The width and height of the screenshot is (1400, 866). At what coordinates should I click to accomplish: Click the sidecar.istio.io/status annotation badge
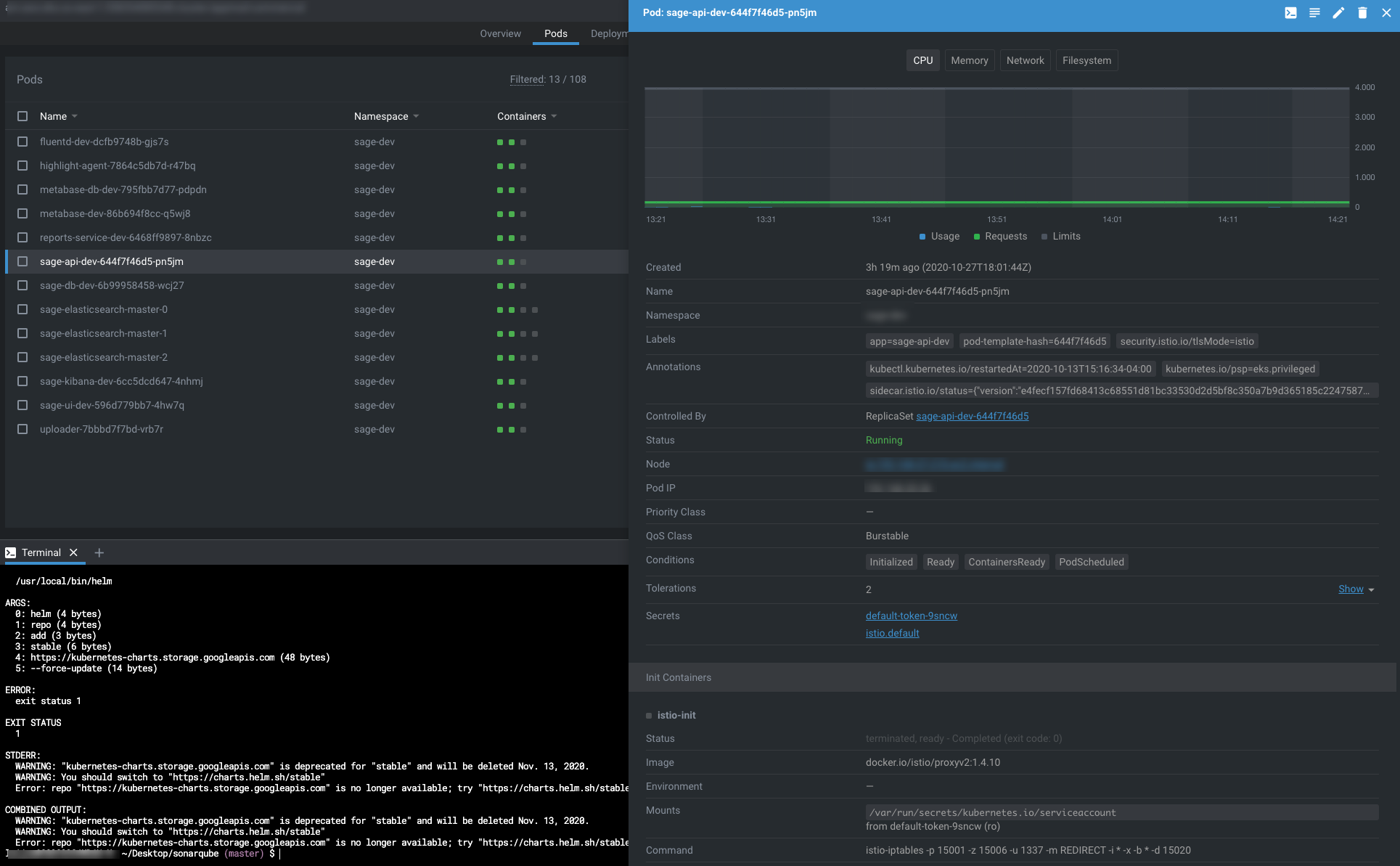pyautogui.click(x=1121, y=391)
